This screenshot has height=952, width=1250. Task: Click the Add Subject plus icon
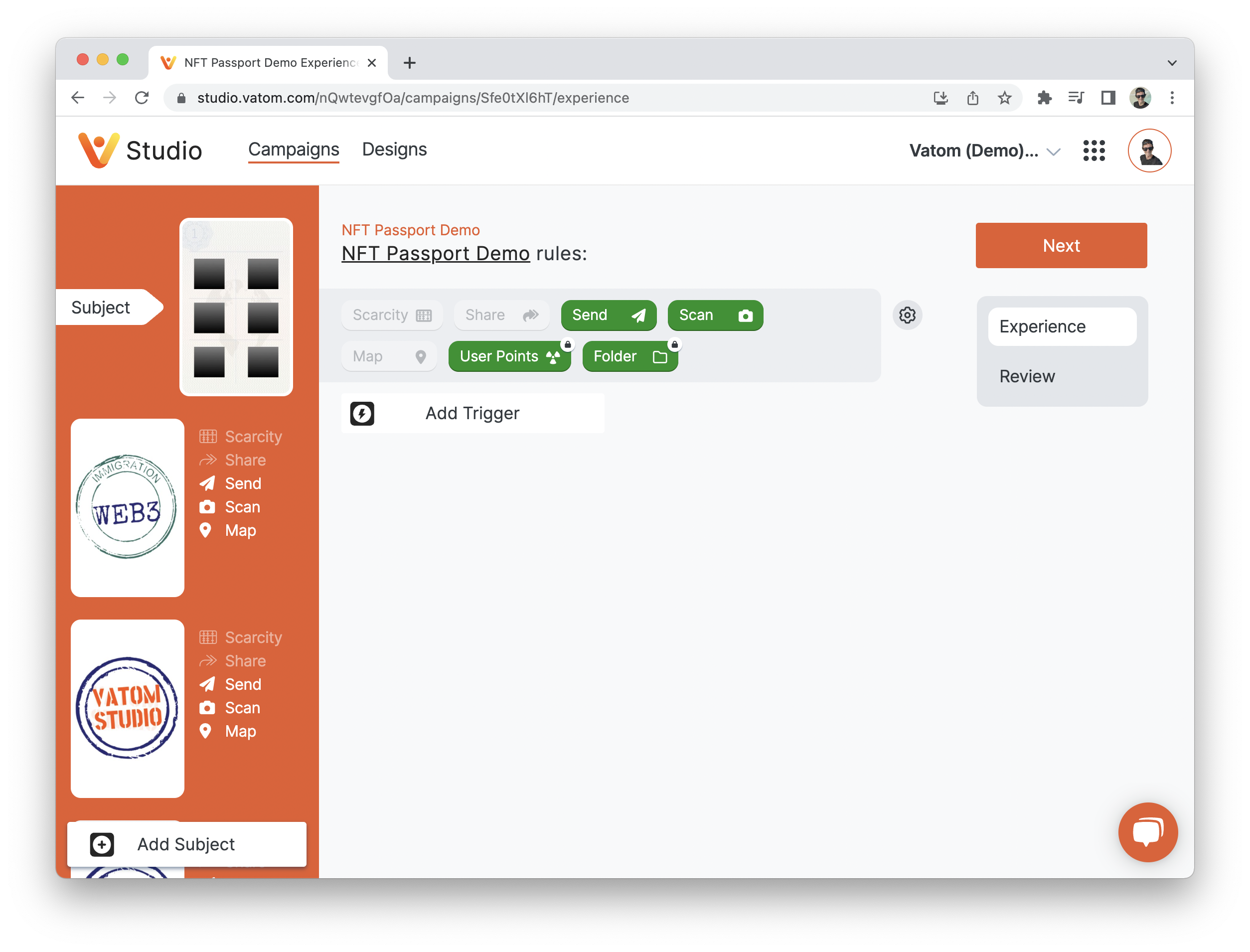coord(102,844)
